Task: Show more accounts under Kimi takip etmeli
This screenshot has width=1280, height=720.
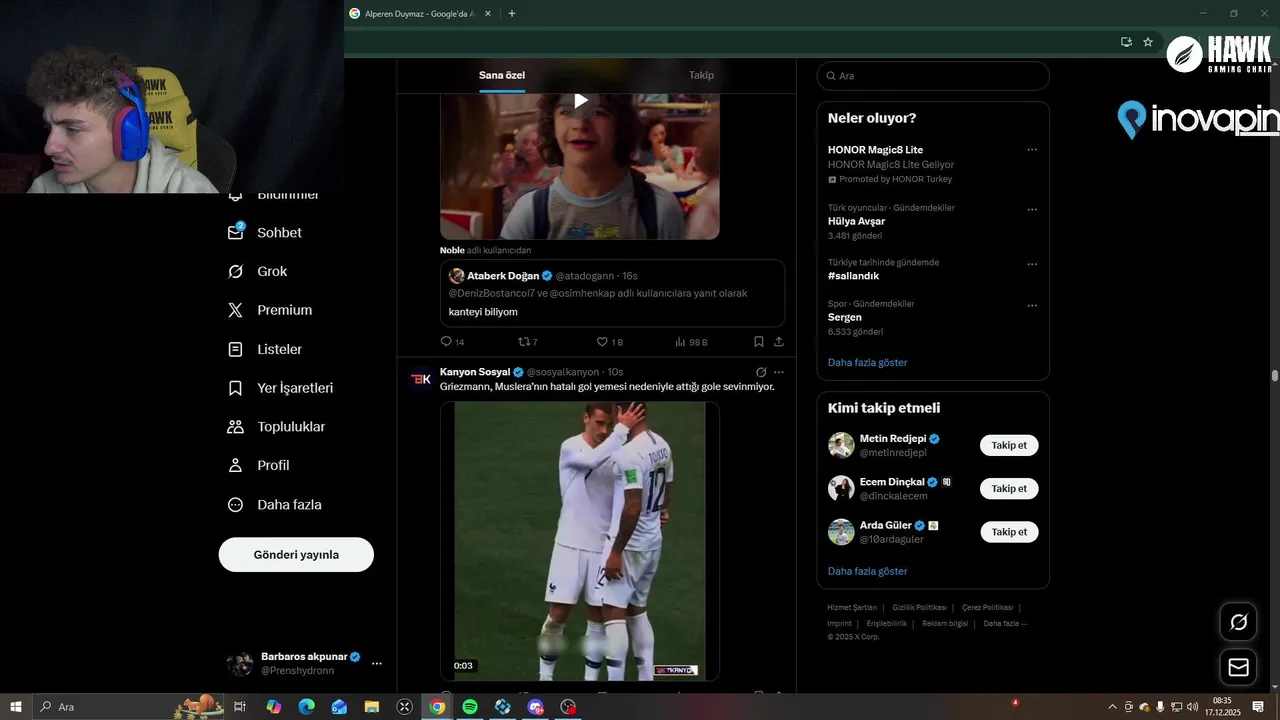Action: pyautogui.click(x=867, y=571)
